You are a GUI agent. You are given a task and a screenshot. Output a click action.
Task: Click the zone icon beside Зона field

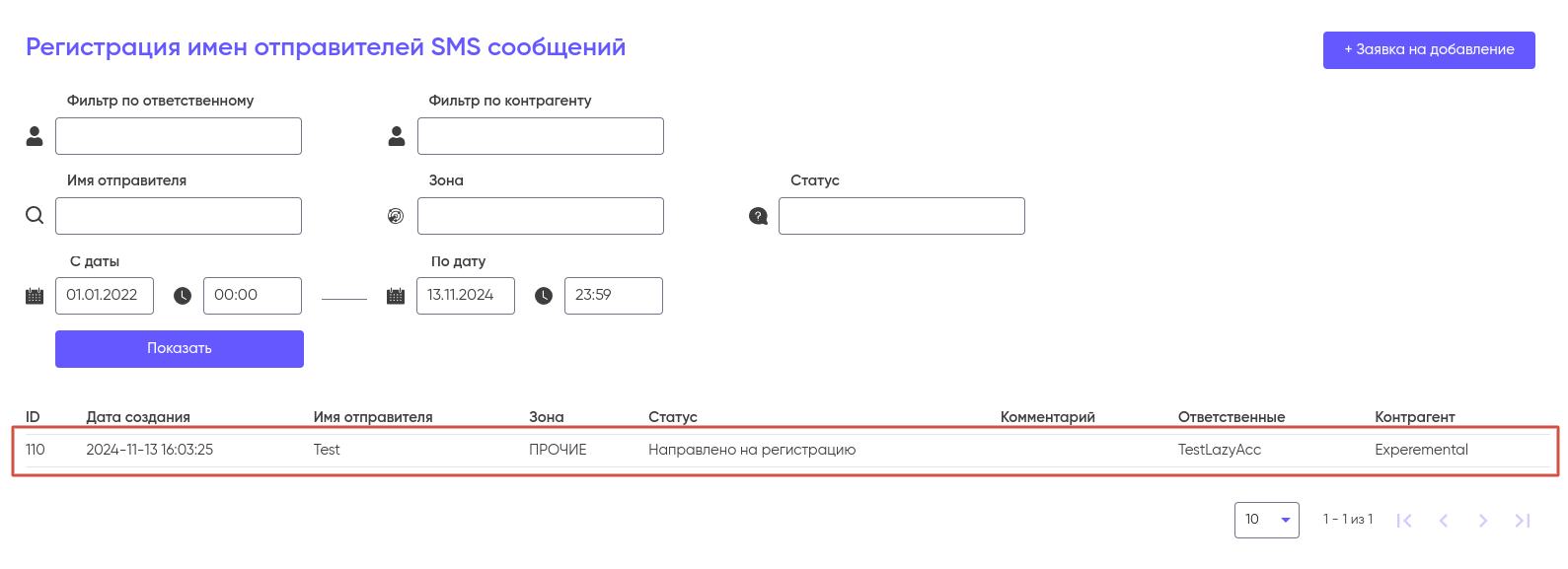click(396, 216)
